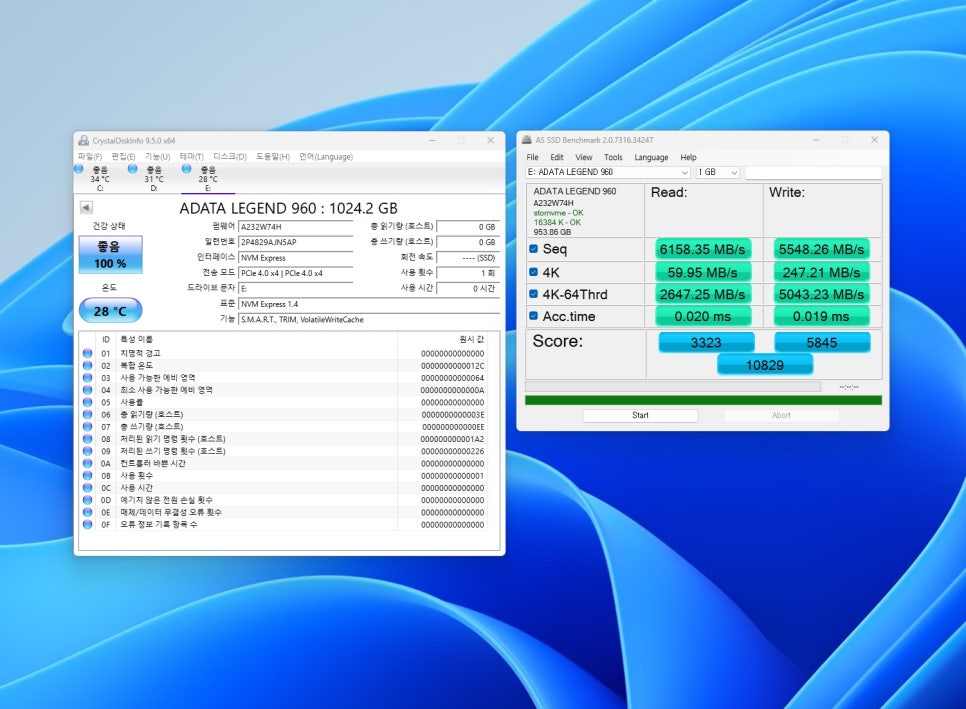Click the previous disk arrow button

tap(86, 207)
